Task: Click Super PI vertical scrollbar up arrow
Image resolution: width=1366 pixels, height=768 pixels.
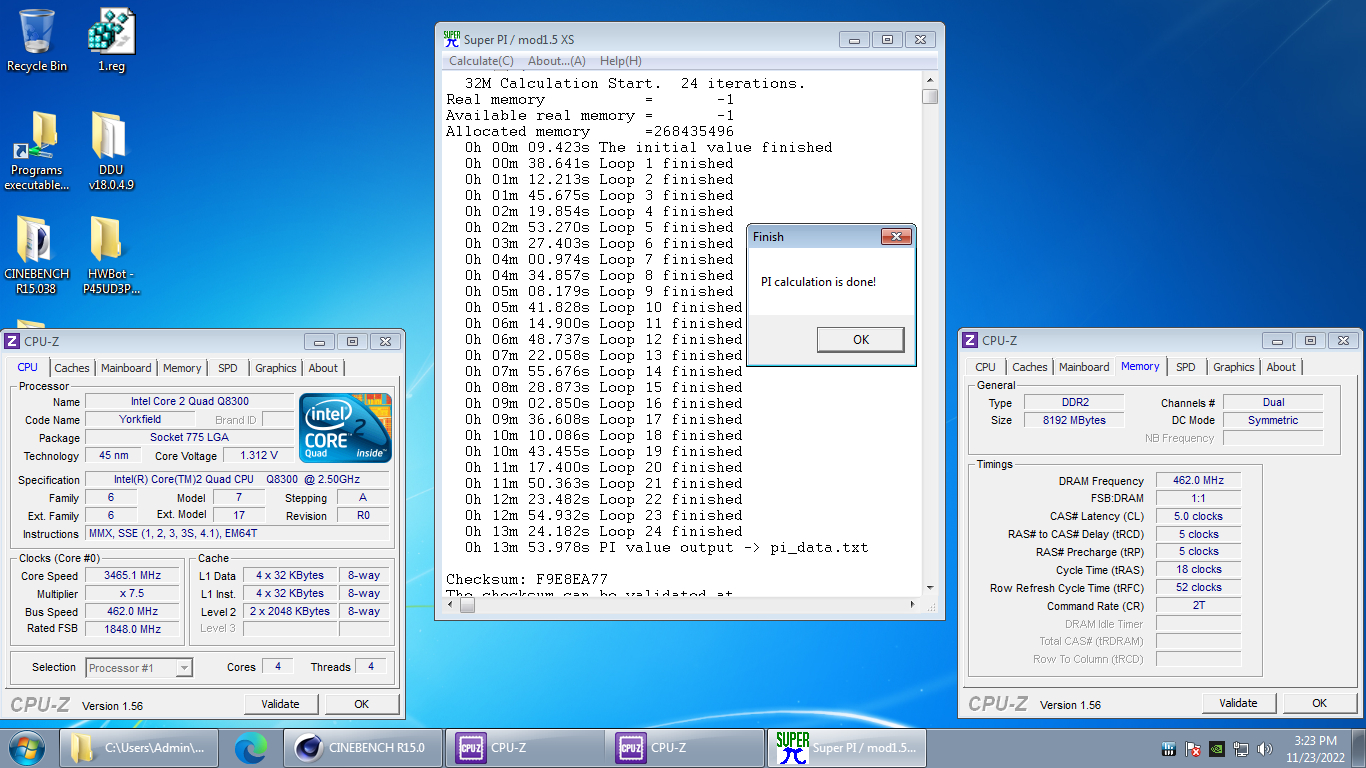Action: coord(930,79)
